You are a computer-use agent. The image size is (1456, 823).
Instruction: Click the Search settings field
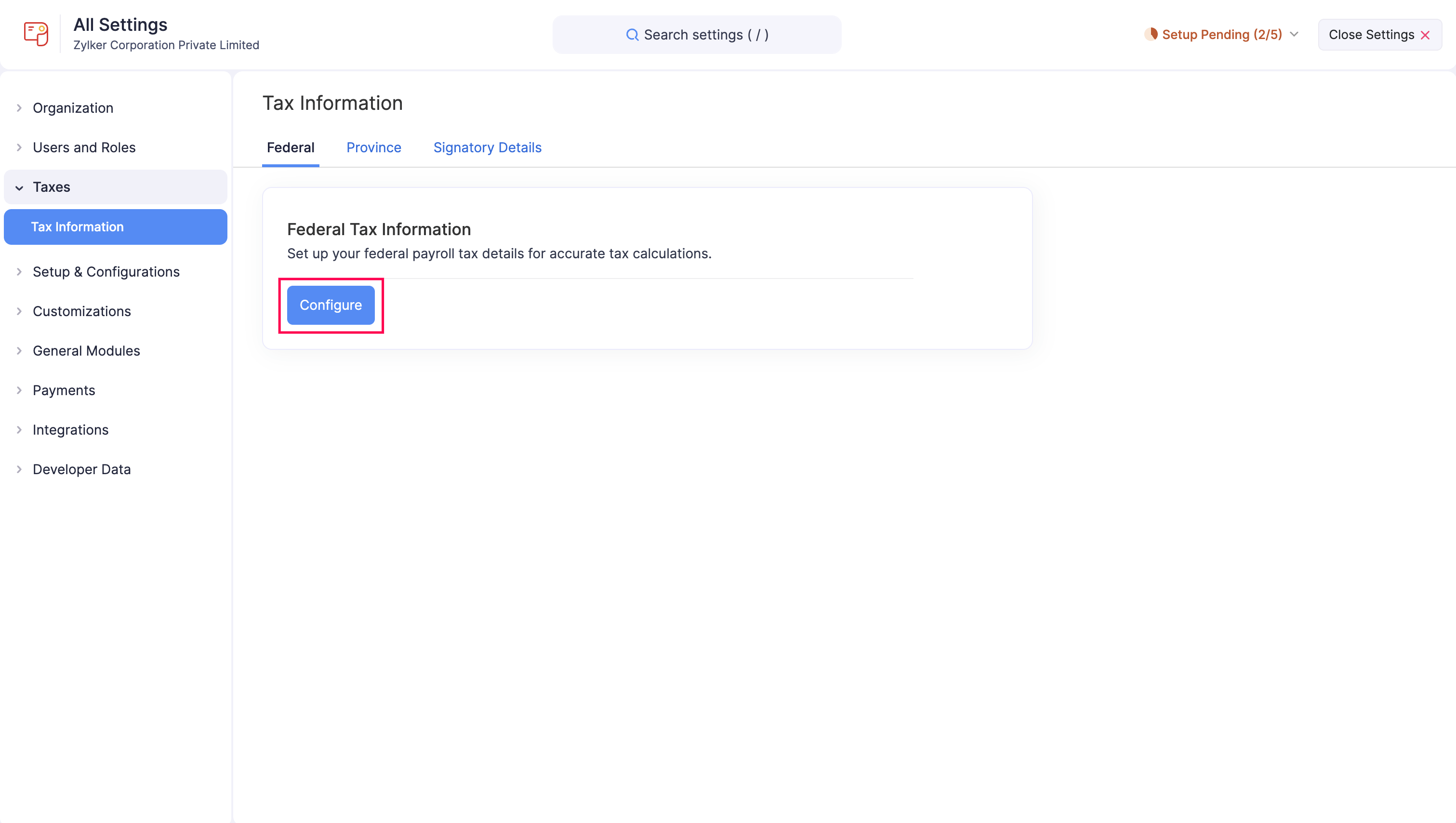[697, 35]
